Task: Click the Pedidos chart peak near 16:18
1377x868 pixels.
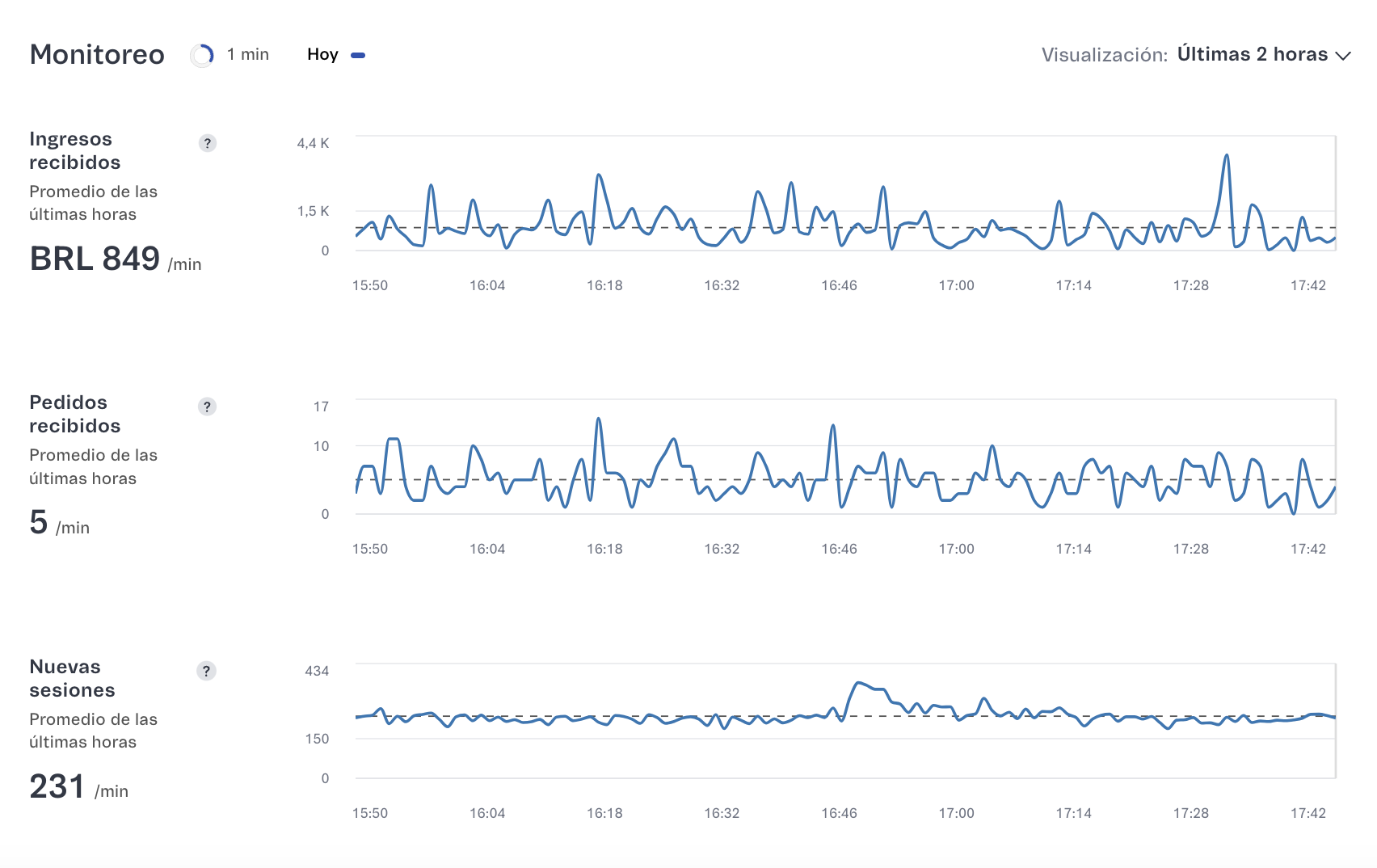Action: 598,419
